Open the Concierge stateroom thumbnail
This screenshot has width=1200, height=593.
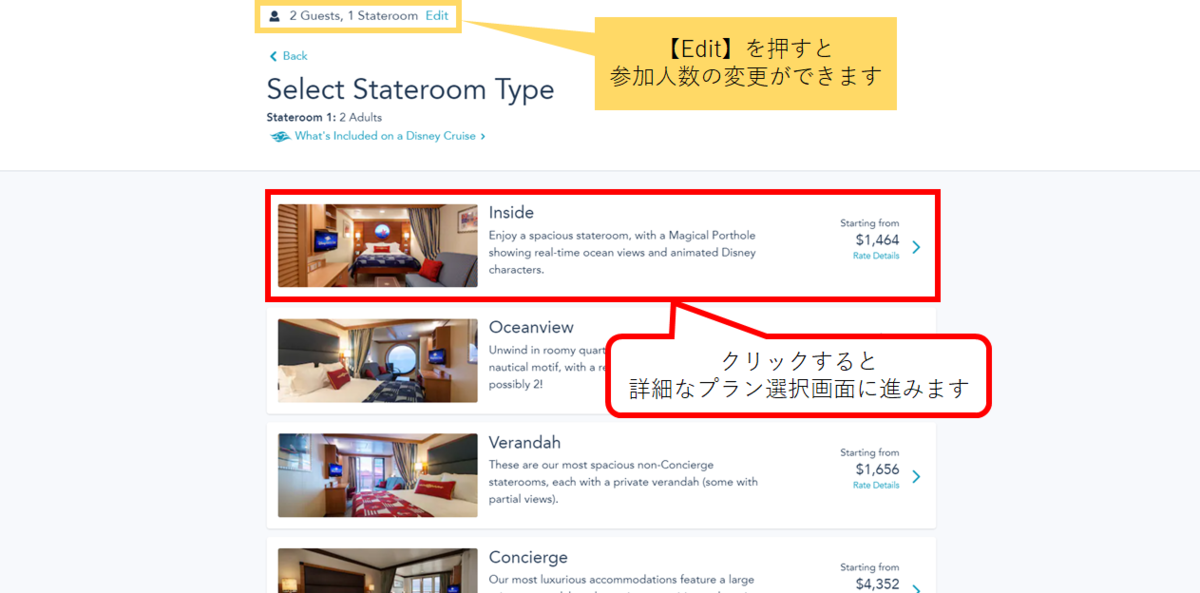(378, 570)
